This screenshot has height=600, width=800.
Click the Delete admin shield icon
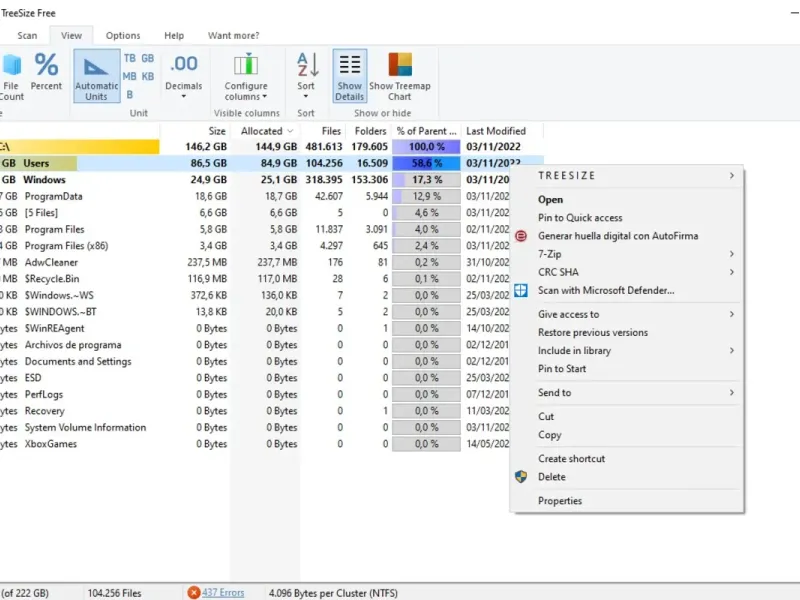click(x=520, y=477)
